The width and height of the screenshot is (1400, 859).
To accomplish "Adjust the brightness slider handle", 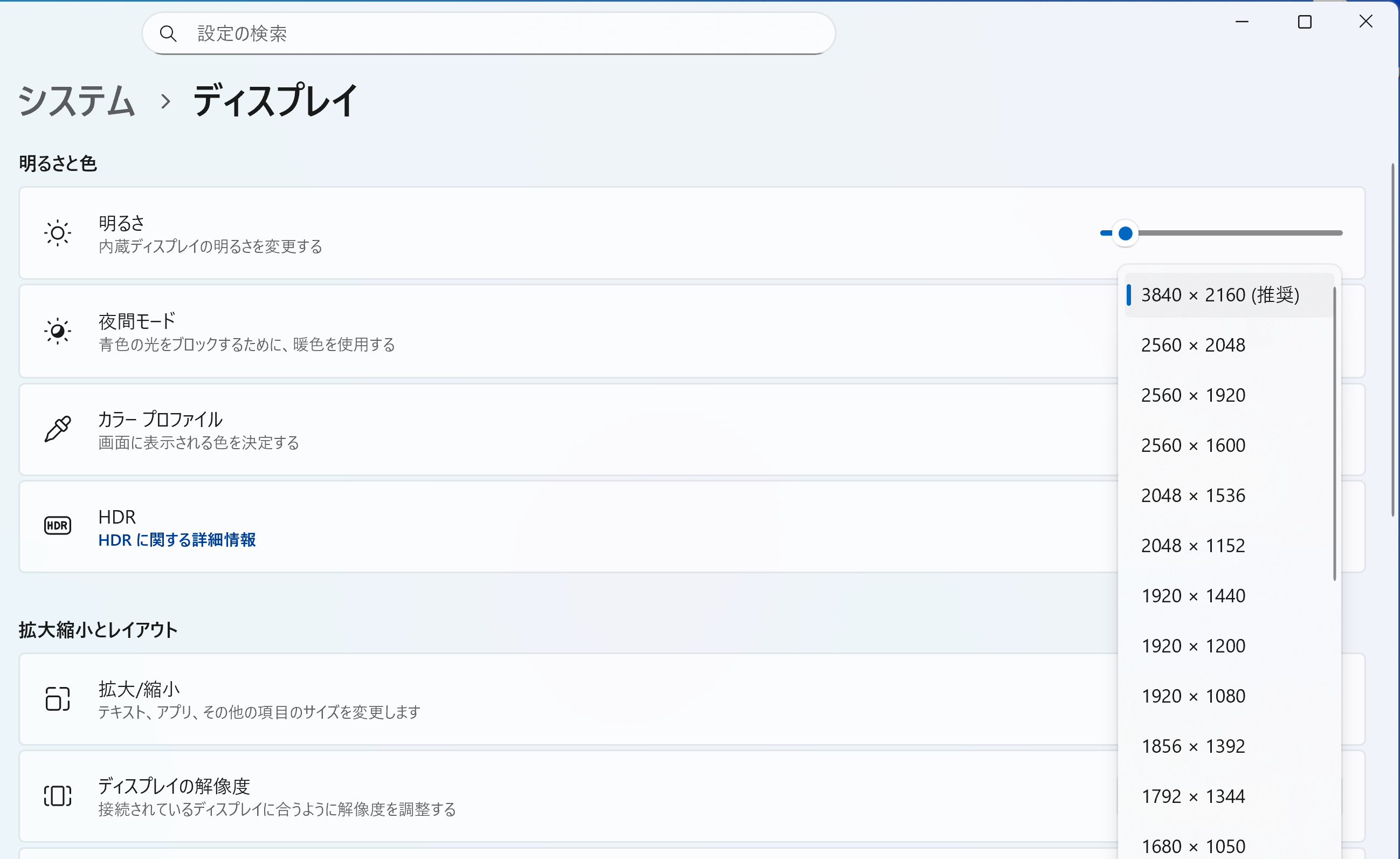I will point(1125,233).
